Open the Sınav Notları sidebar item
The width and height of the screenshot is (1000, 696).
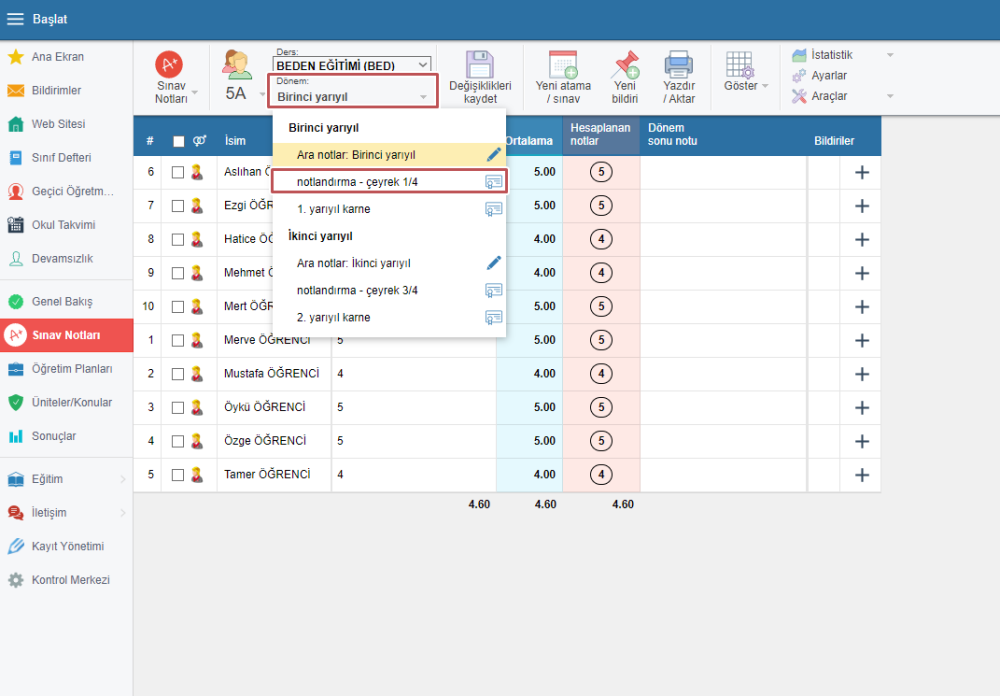[x=66, y=335]
